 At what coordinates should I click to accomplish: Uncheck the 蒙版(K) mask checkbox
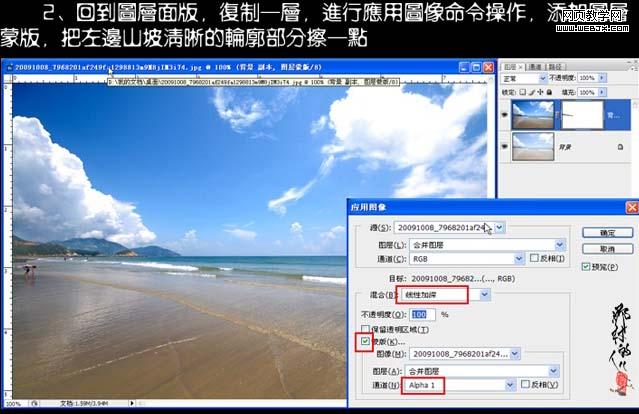coord(366,341)
